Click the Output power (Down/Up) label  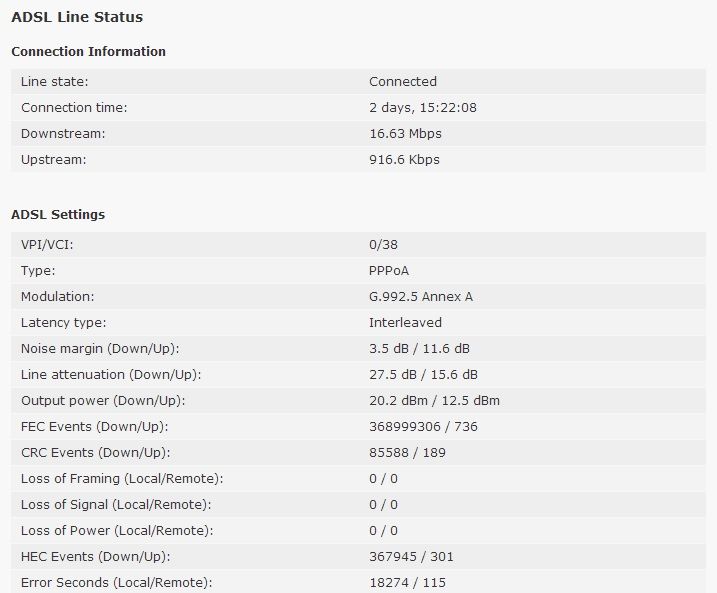coord(103,401)
